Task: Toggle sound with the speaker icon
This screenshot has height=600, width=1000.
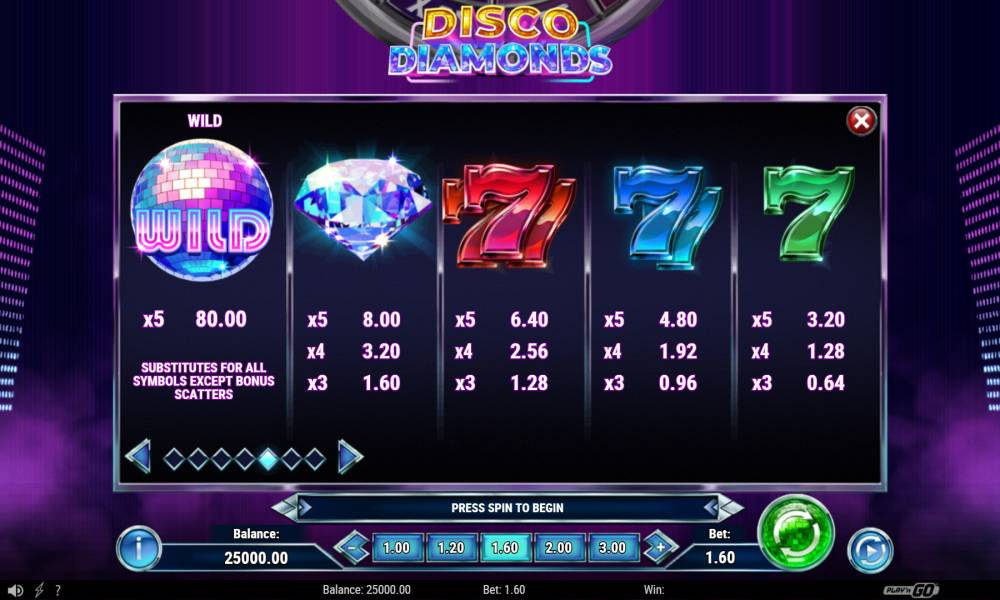Action: (x=15, y=590)
